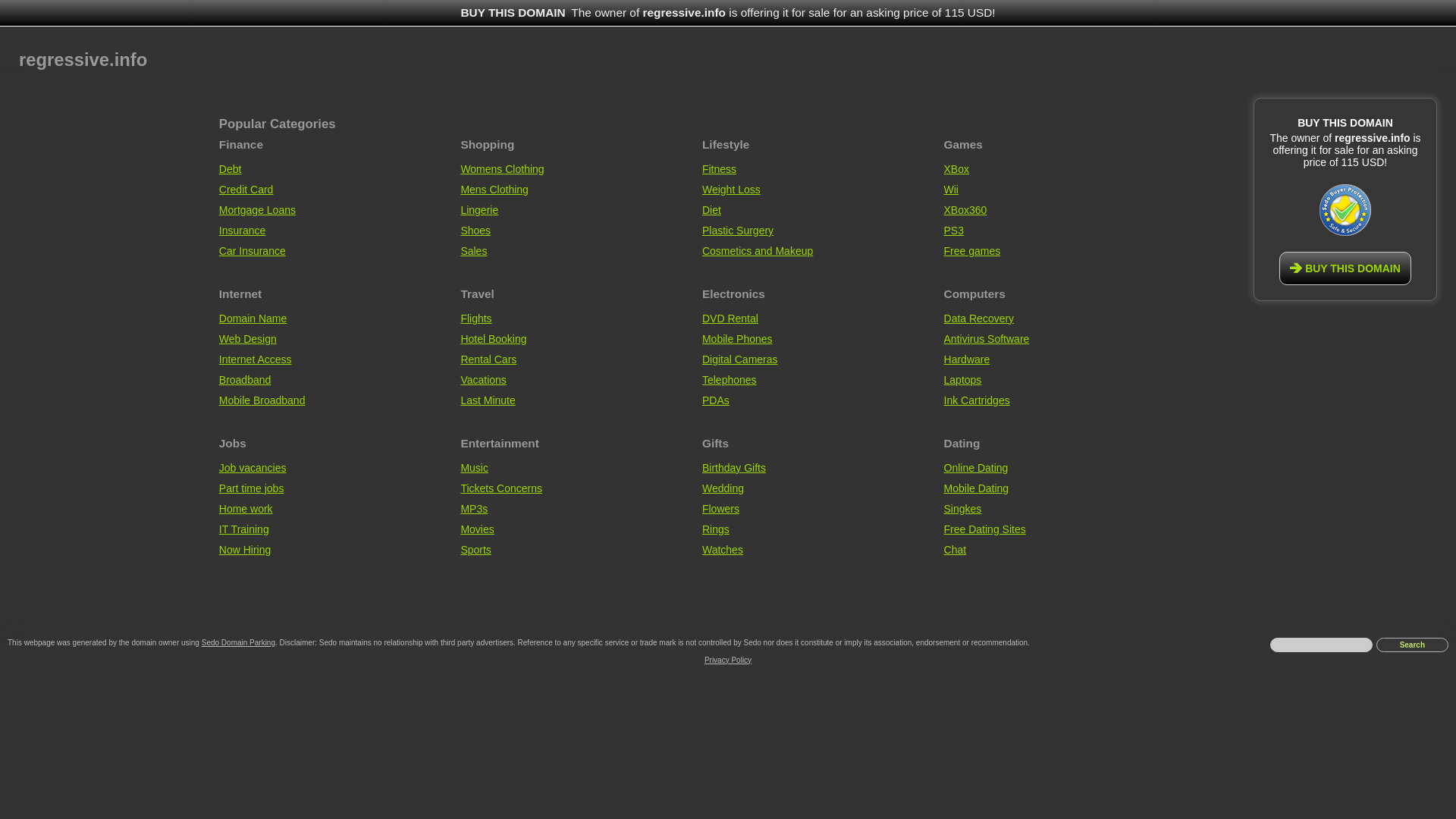Click the regressive.info site title
Viewport: 1456px width, 819px height.
pyautogui.click(x=83, y=60)
